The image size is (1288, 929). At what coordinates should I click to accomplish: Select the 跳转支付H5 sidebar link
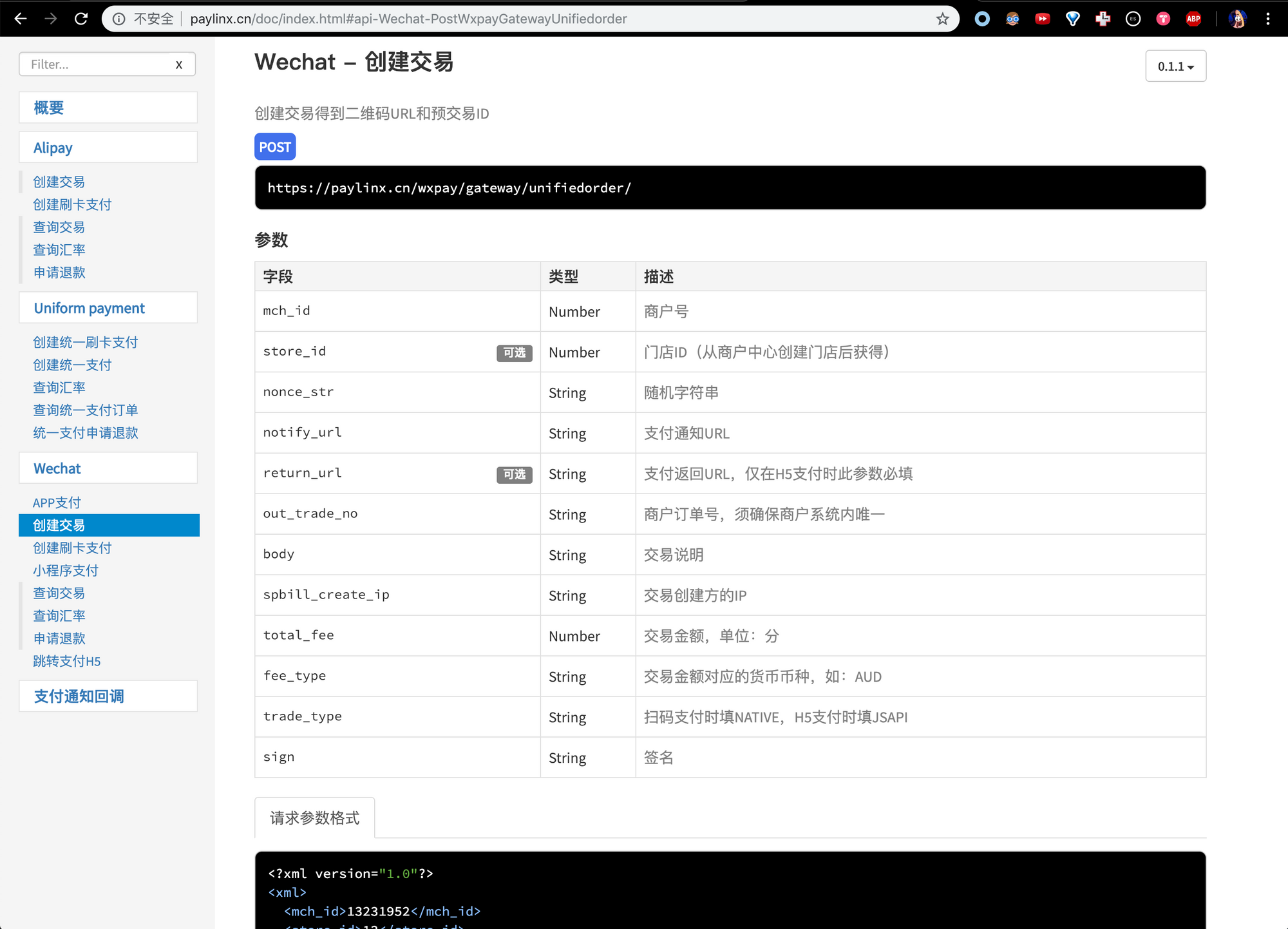[66, 661]
